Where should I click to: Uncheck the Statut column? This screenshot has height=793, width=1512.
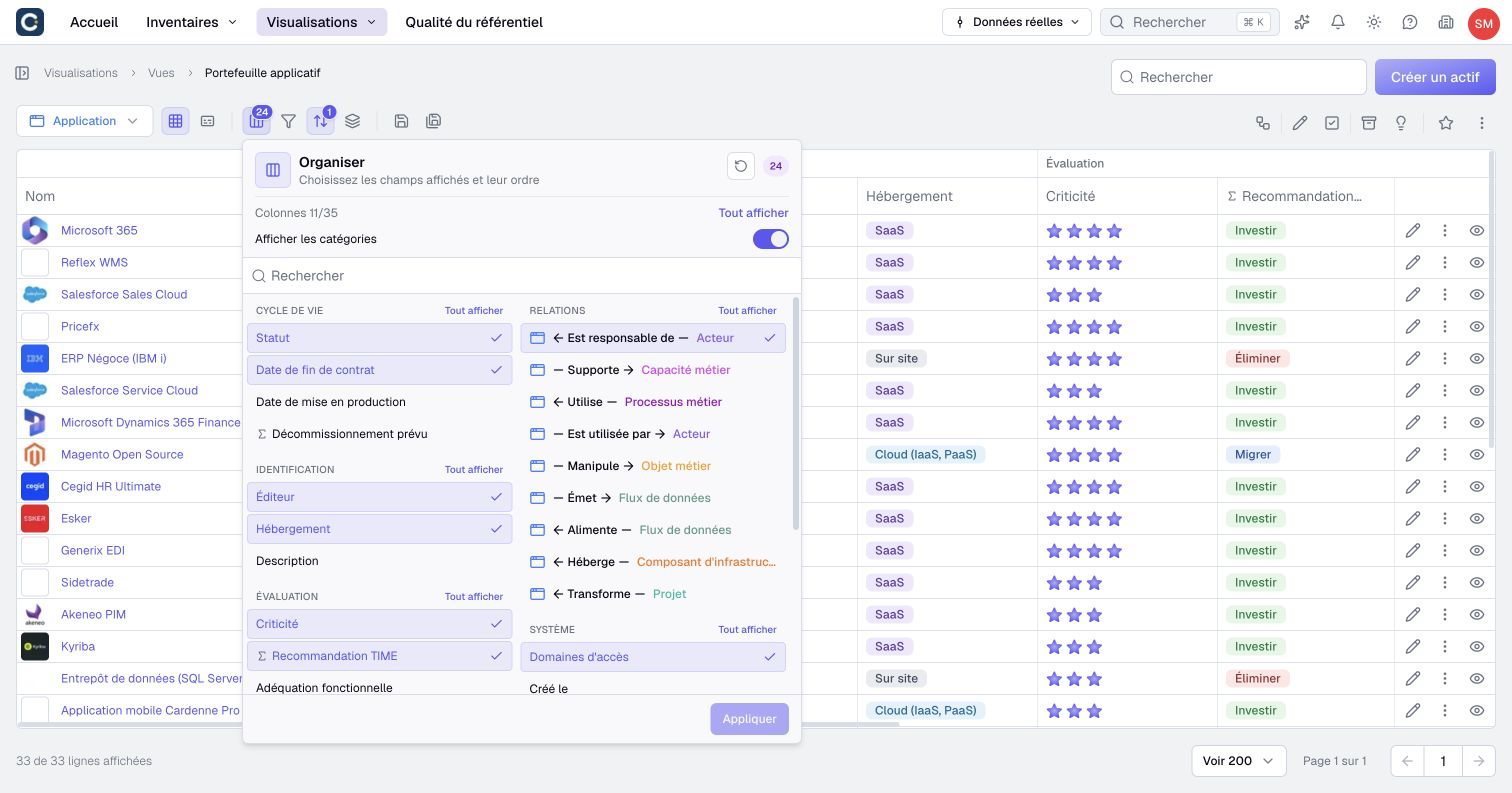(380, 338)
